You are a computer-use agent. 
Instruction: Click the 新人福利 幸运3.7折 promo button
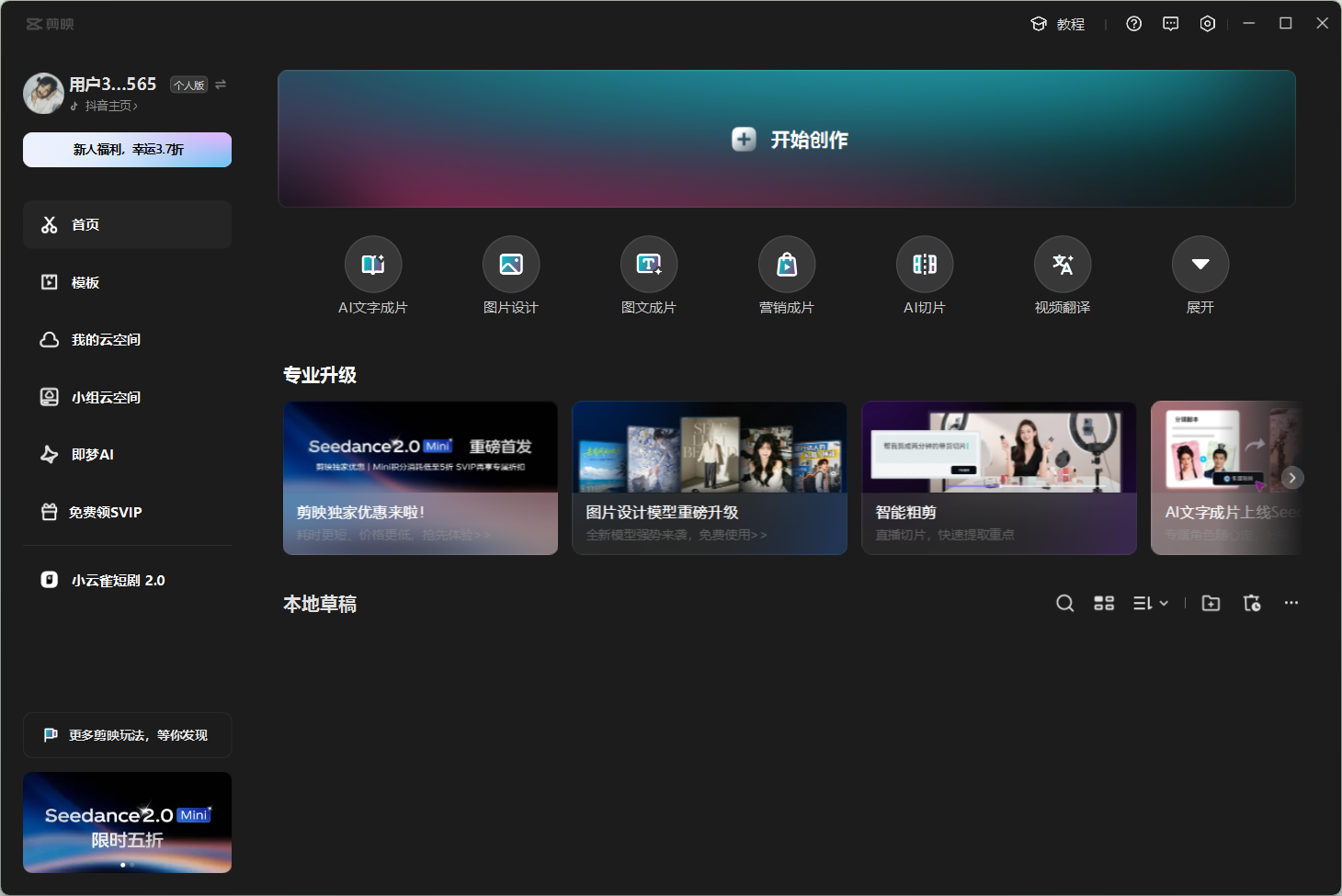[x=127, y=150]
